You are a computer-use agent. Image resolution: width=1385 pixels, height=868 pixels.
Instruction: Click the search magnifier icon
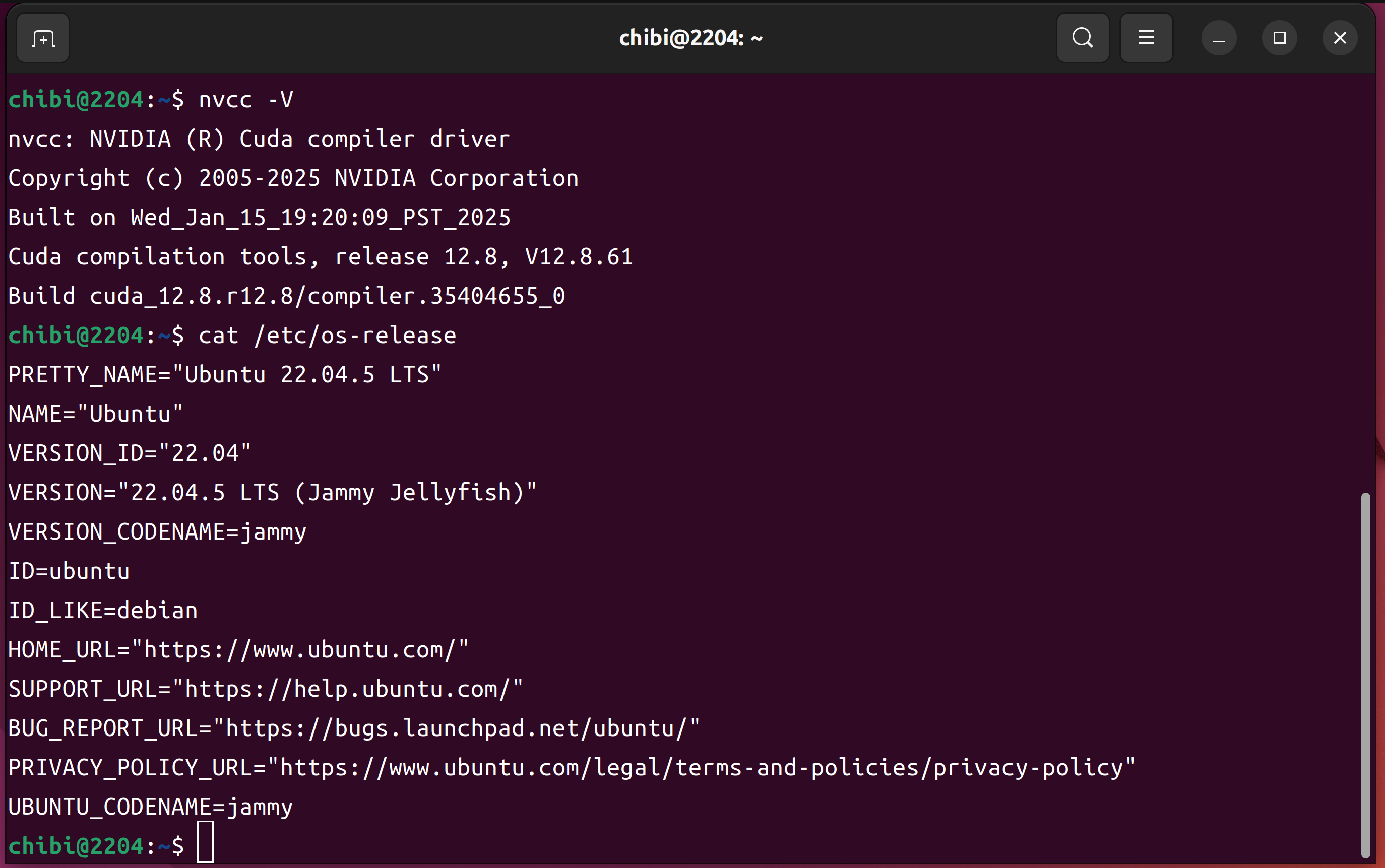tap(1083, 38)
